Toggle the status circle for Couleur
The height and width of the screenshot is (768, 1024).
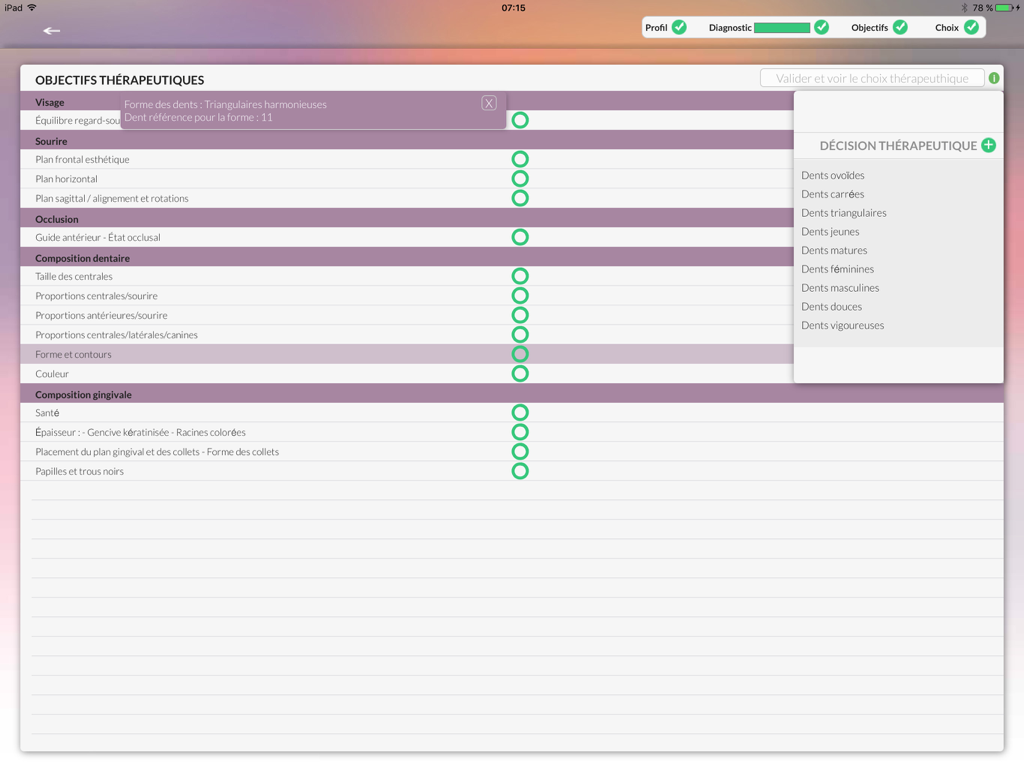coord(520,373)
